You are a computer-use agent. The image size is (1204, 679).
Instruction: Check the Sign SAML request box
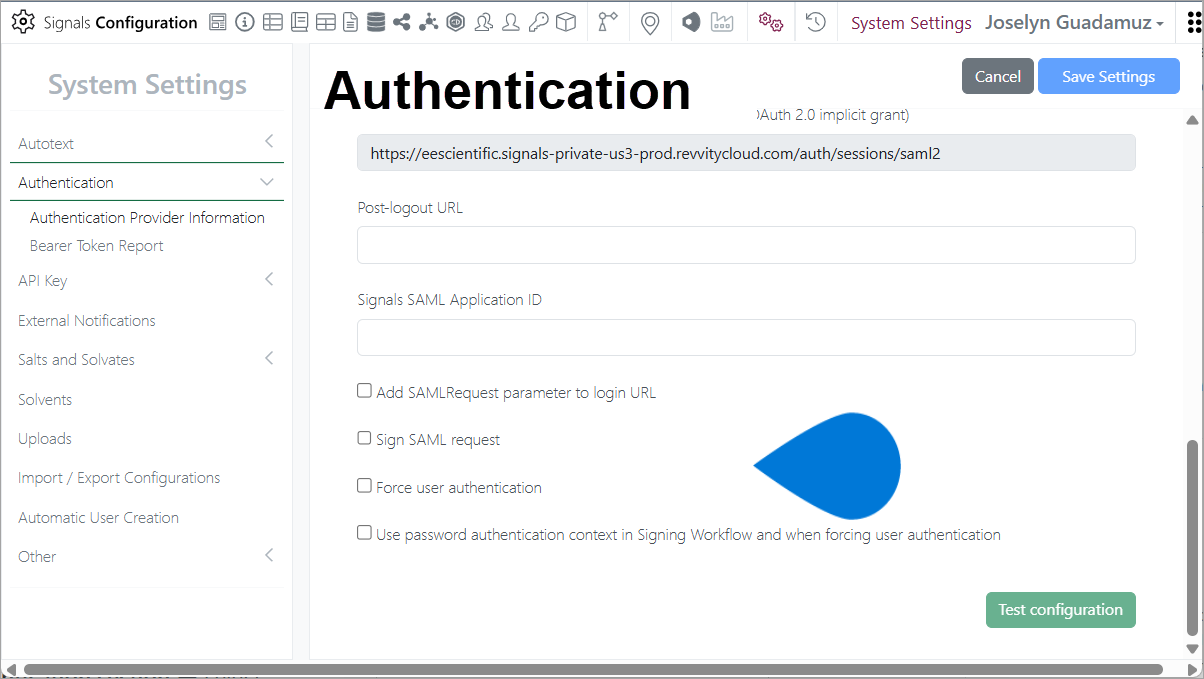(x=365, y=438)
